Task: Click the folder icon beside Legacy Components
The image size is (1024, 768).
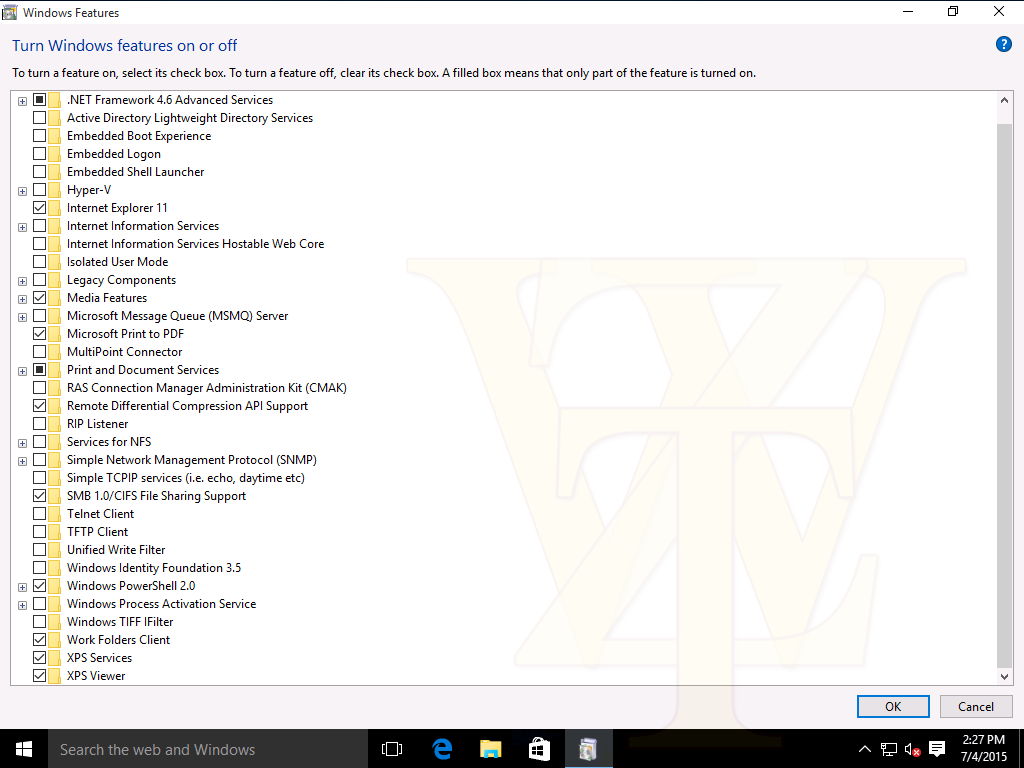Action: pyautogui.click(x=54, y=280)
